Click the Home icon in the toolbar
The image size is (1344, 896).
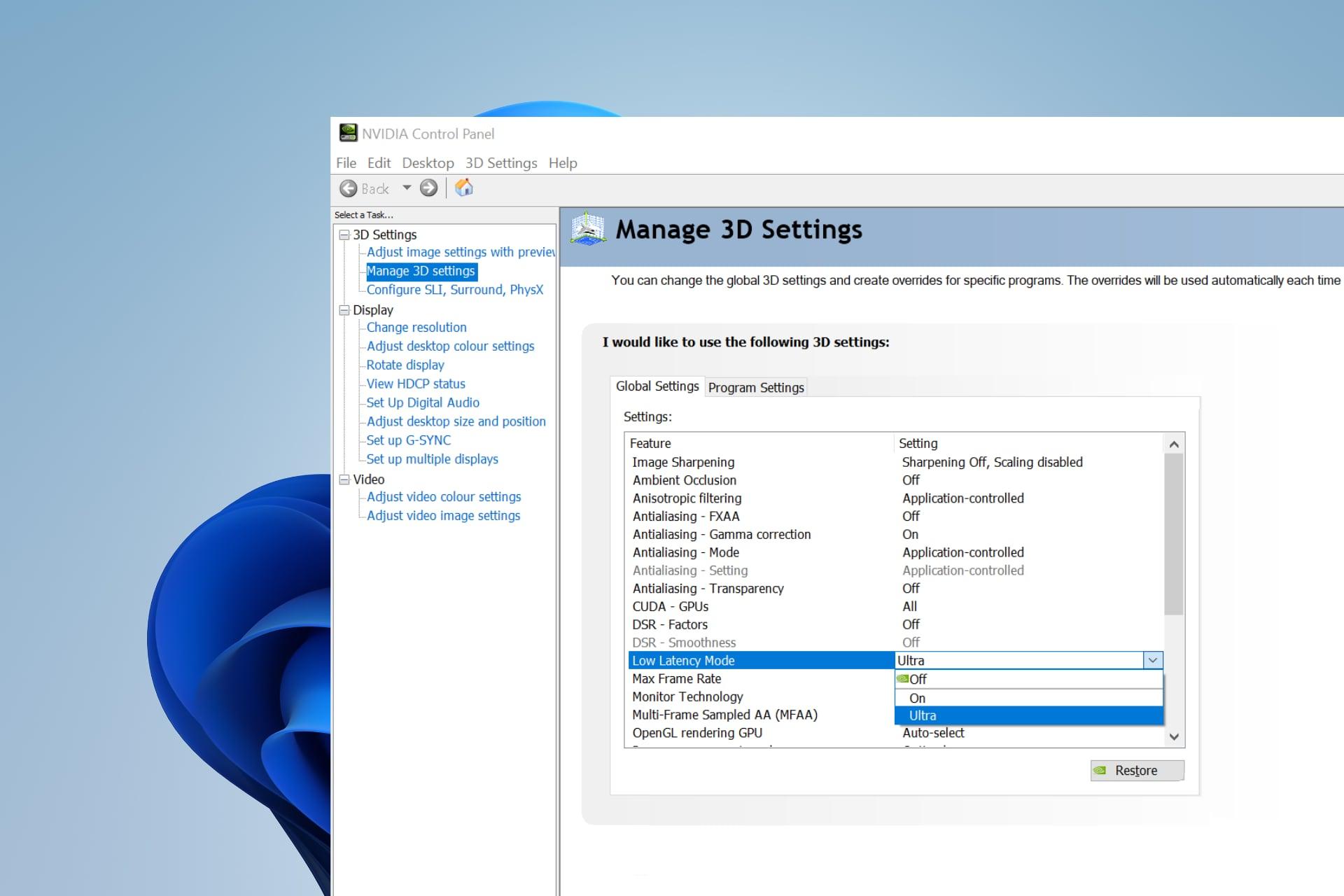click(463, 188)
